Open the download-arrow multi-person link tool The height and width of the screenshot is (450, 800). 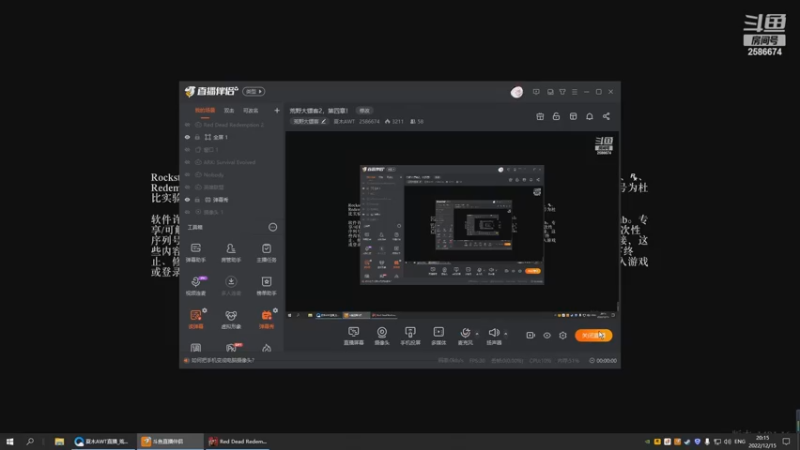pyautogui.click(x=231, y=286)
